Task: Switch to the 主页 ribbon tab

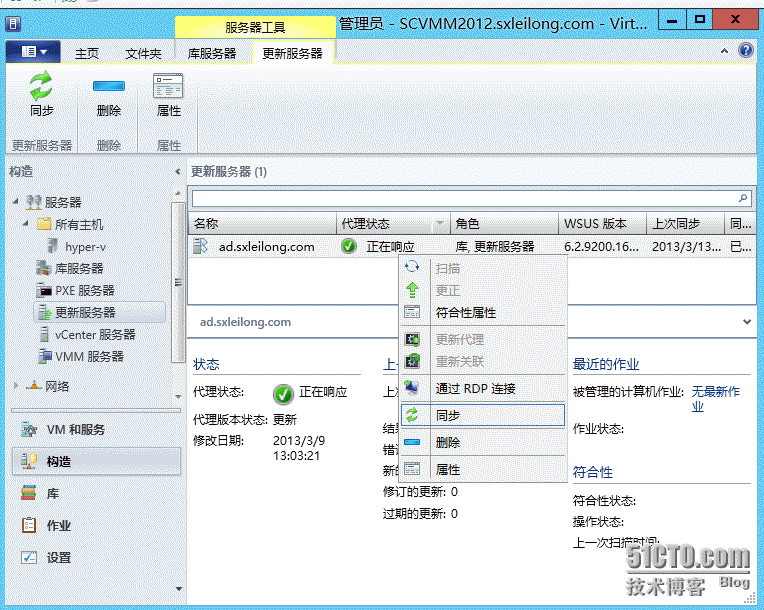Action: coord(87,53)
